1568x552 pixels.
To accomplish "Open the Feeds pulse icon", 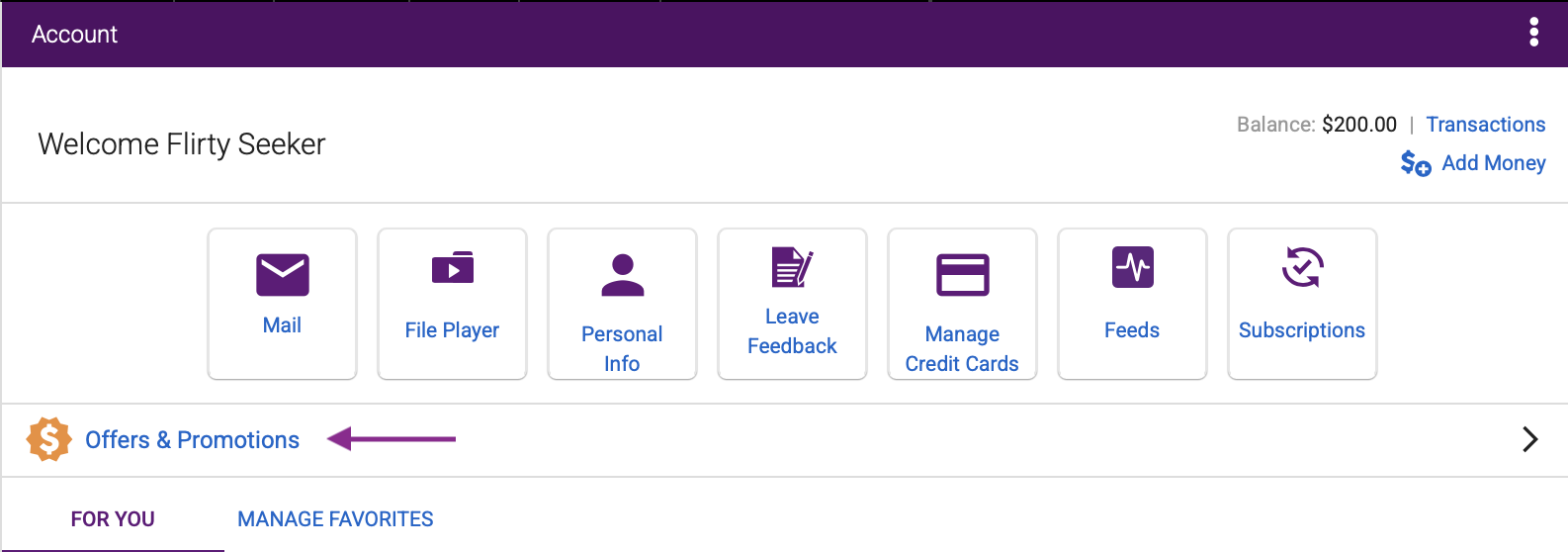I will [x=1133, y=267].
